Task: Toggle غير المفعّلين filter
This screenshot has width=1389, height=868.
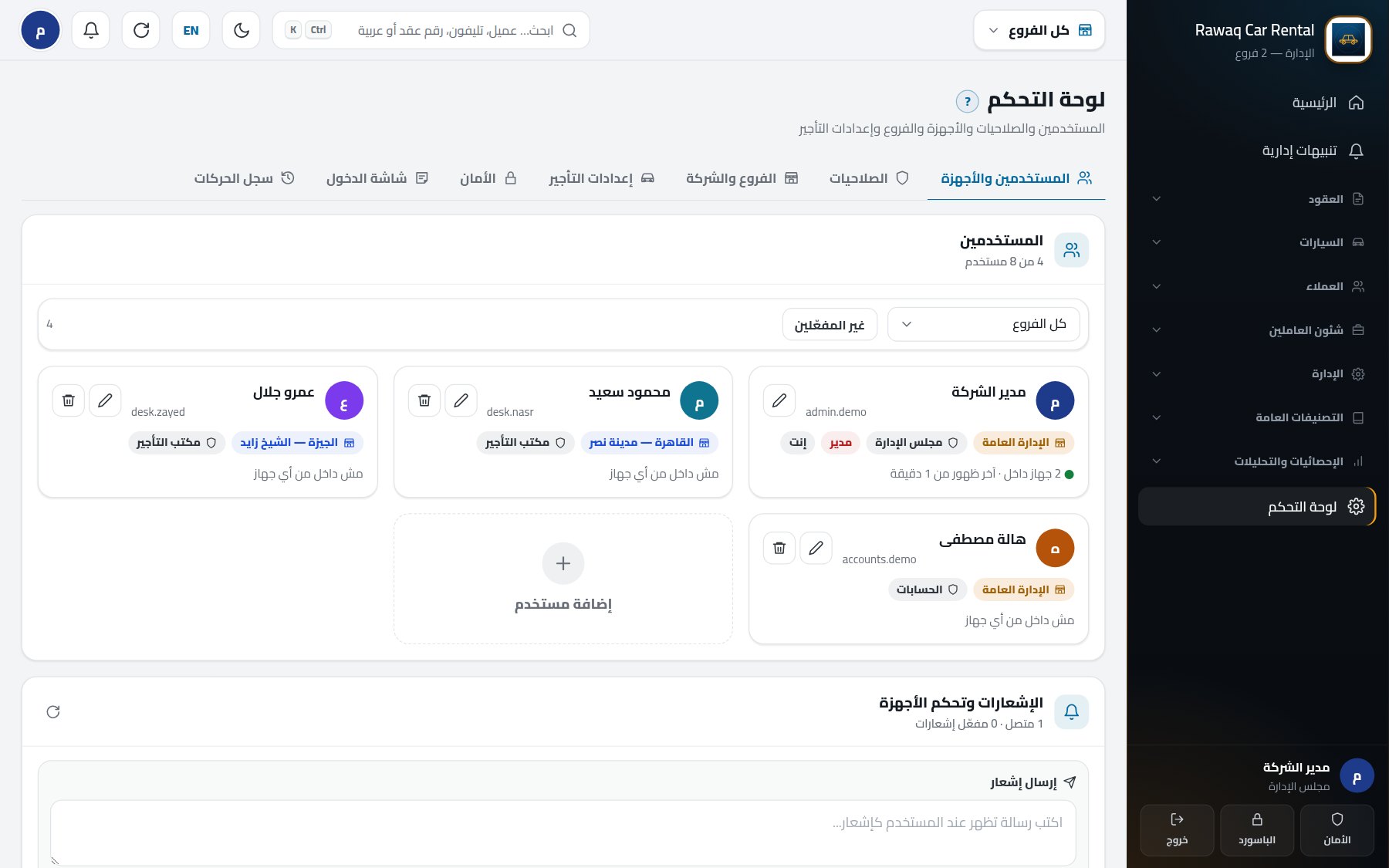Action: [830, 325]
